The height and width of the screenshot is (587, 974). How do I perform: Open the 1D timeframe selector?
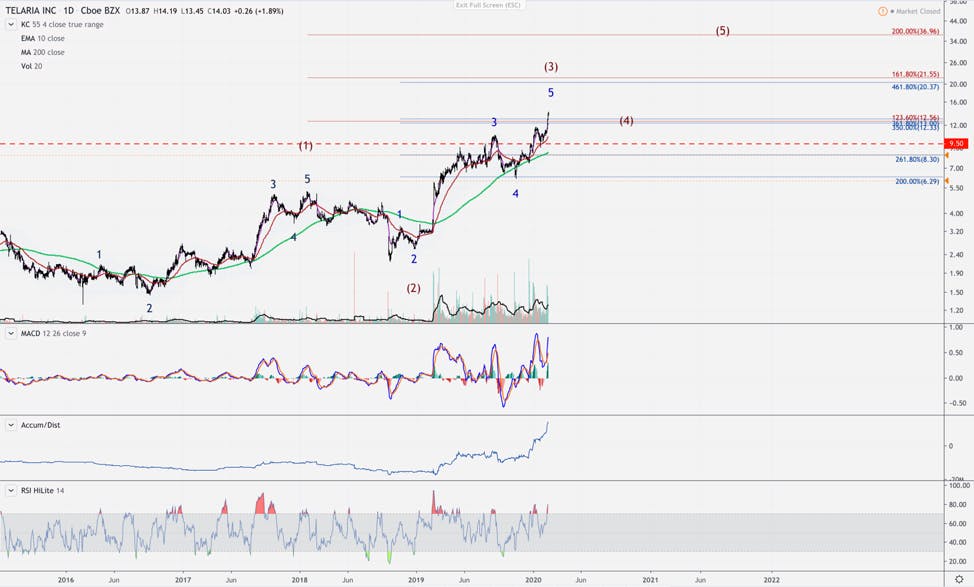tap(68, 11)
